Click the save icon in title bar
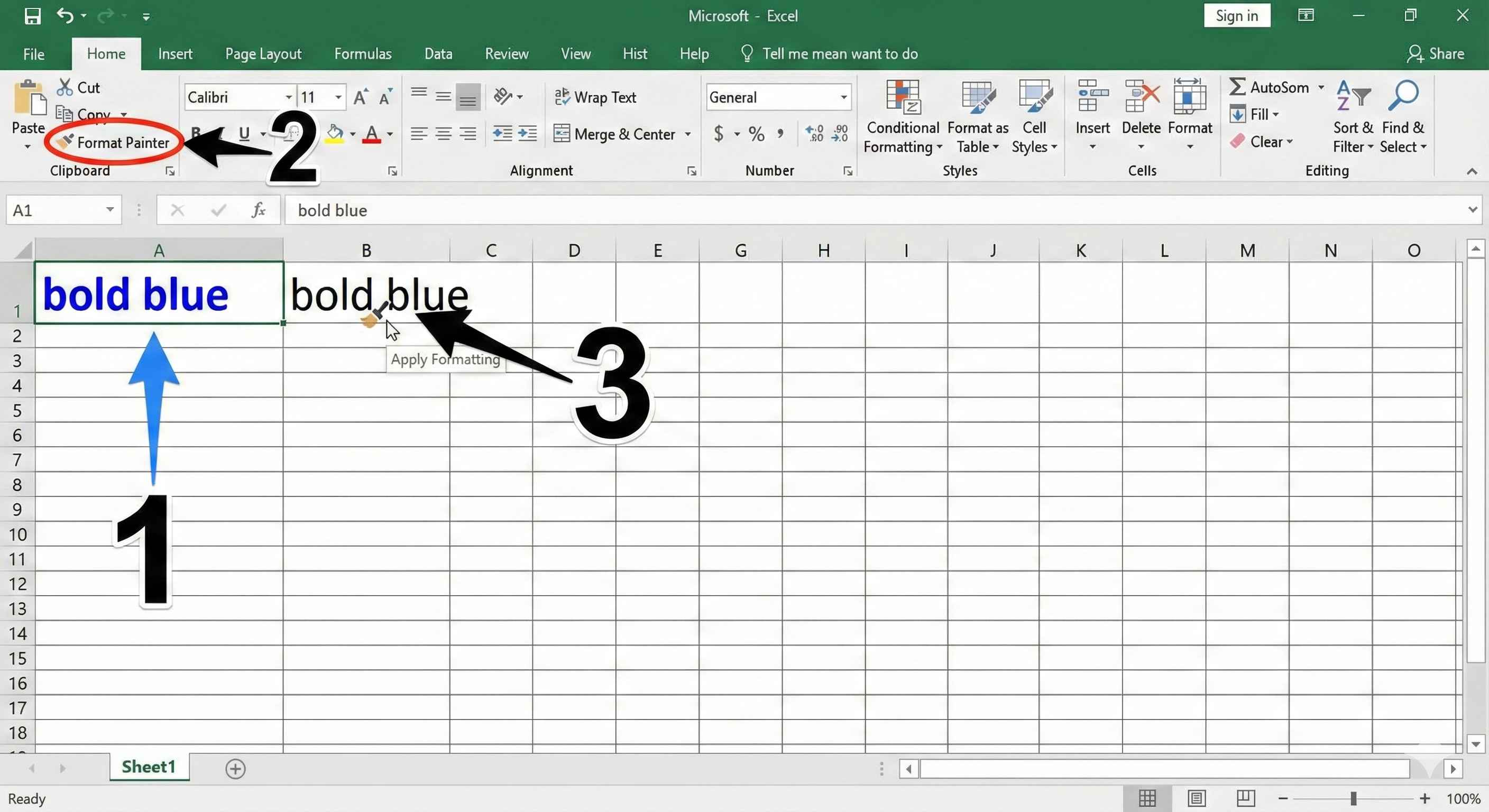1489x812 pixels. click(x=32, y=16)
